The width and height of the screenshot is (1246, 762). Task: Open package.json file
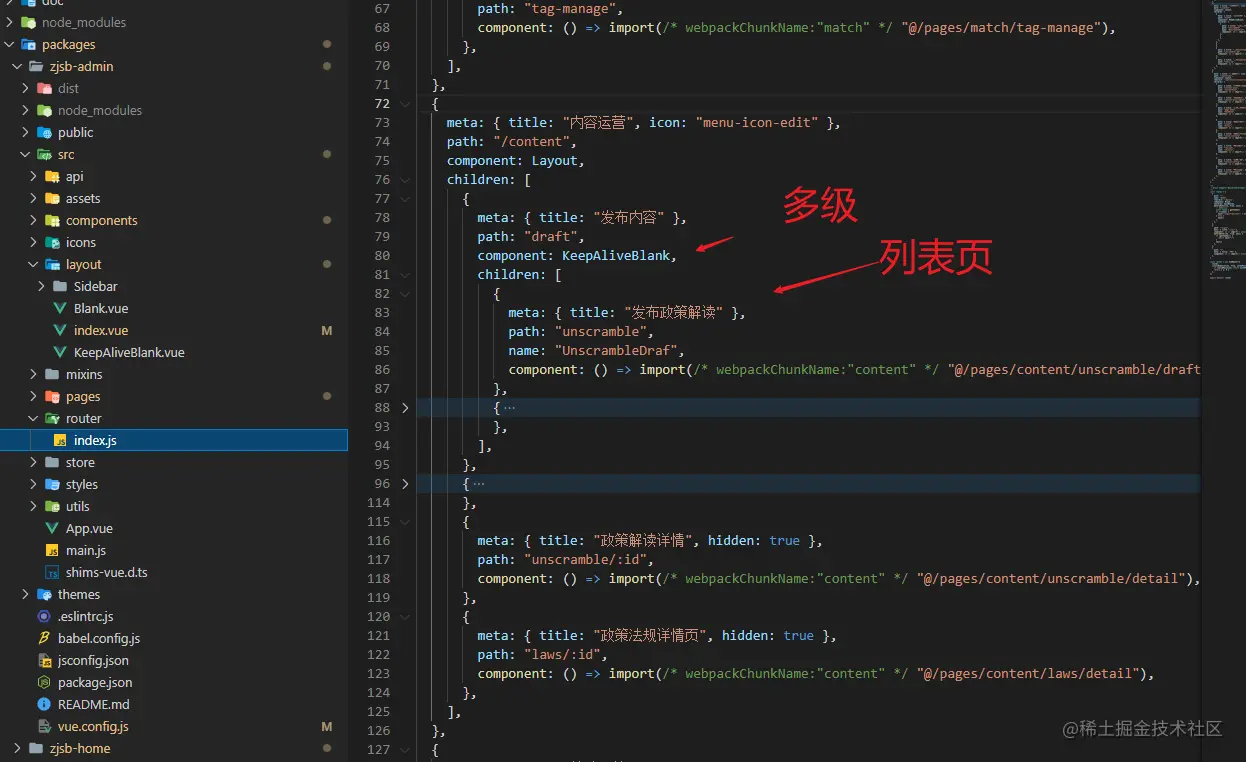click(x=95, y=682)
